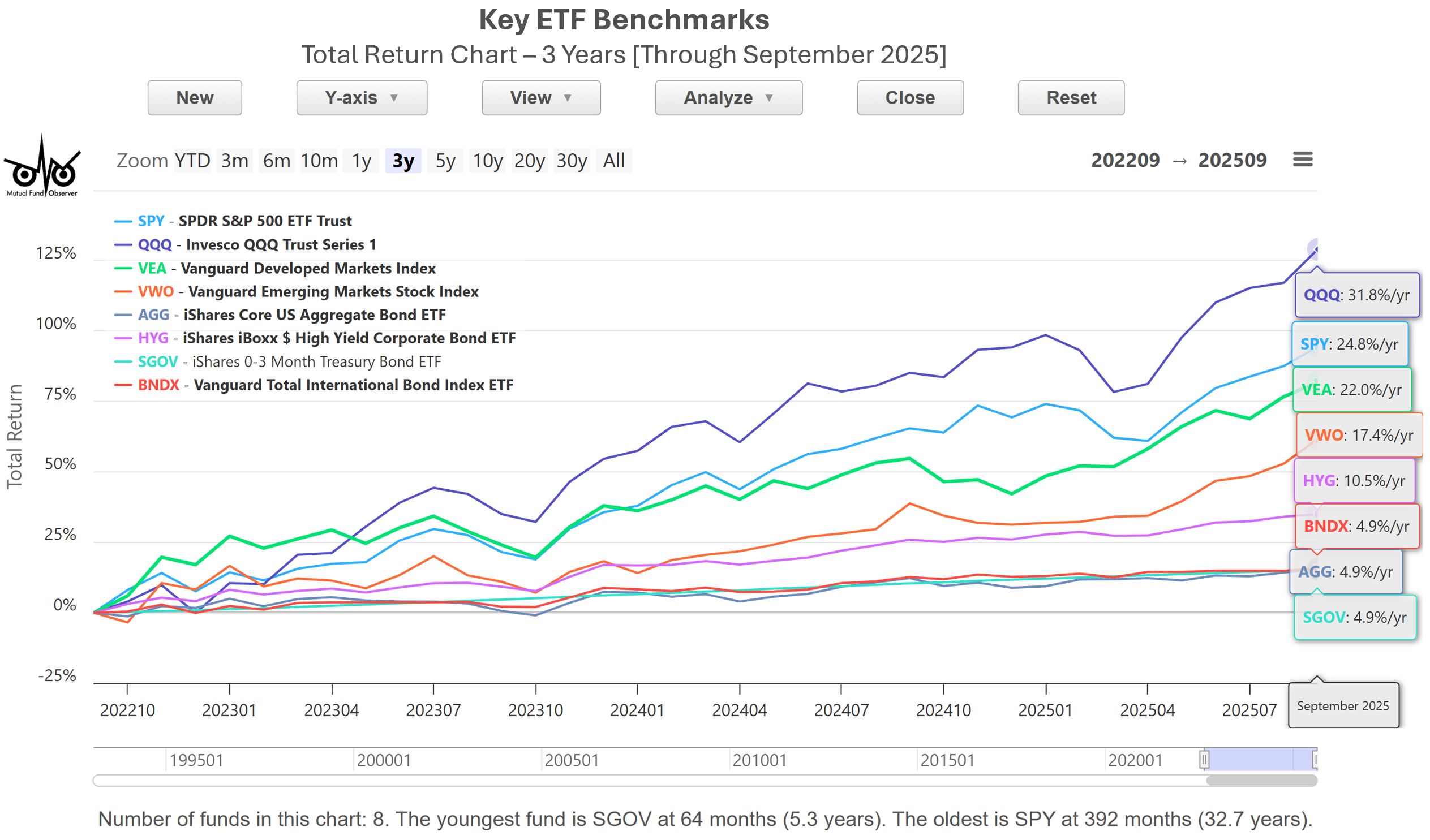
Task: Select the 5y zoom range
Action: (445, 161)
